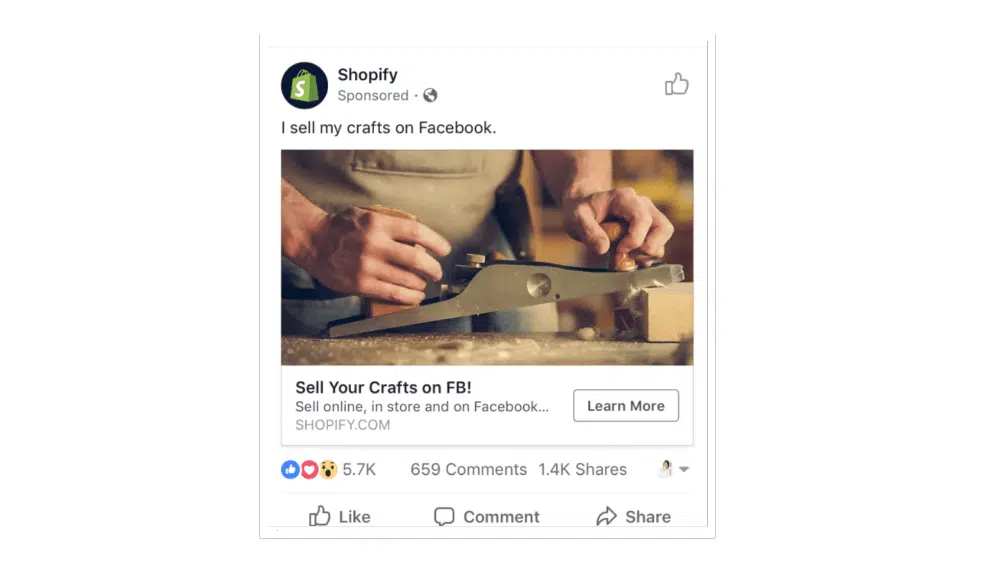This screenshot has width=1000, height=576.
Task: Click the globe public audience icon
Action: coord(430,96)
